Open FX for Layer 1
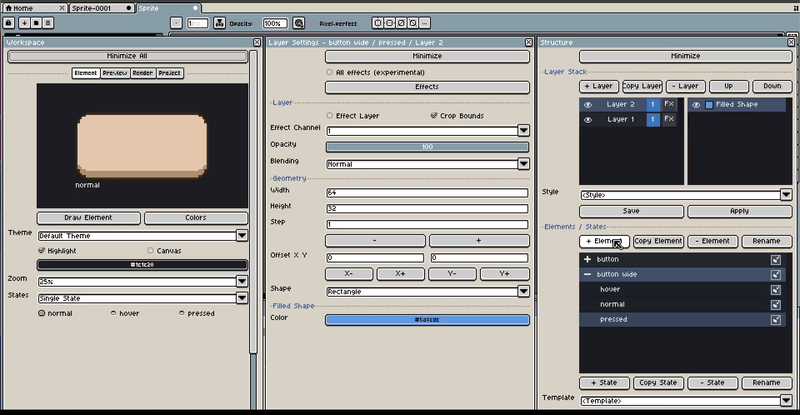This screenshot has width=800, height=415. click(669, 119)
